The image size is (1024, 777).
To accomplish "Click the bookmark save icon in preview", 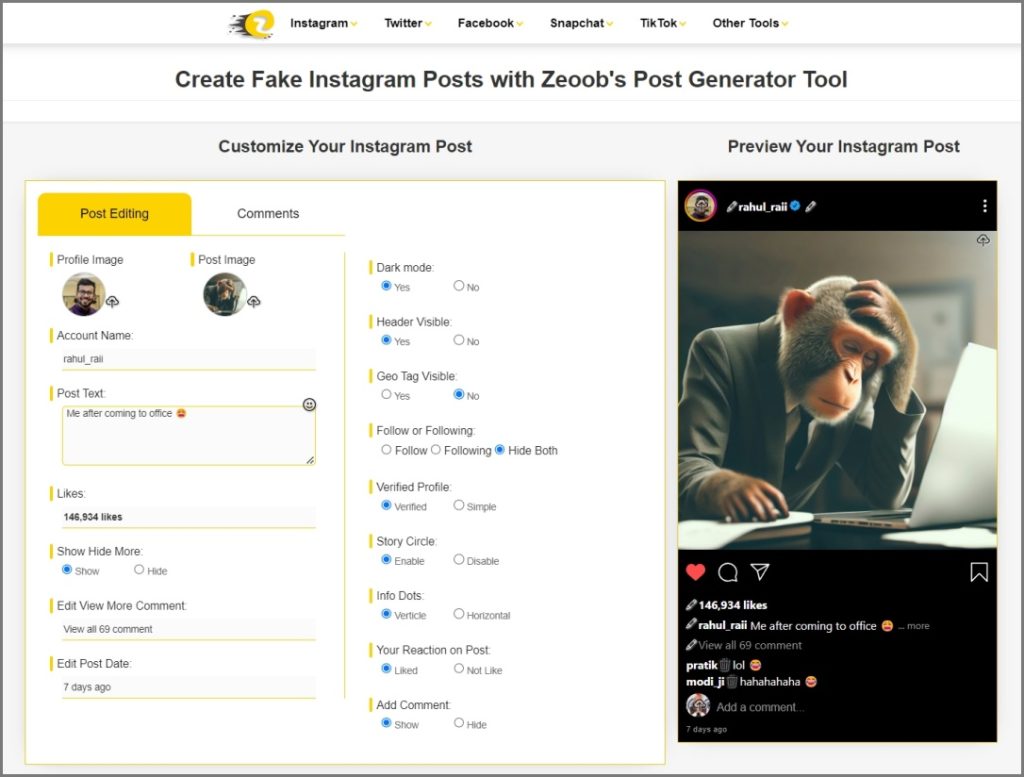I will click(x=979, y=573).
